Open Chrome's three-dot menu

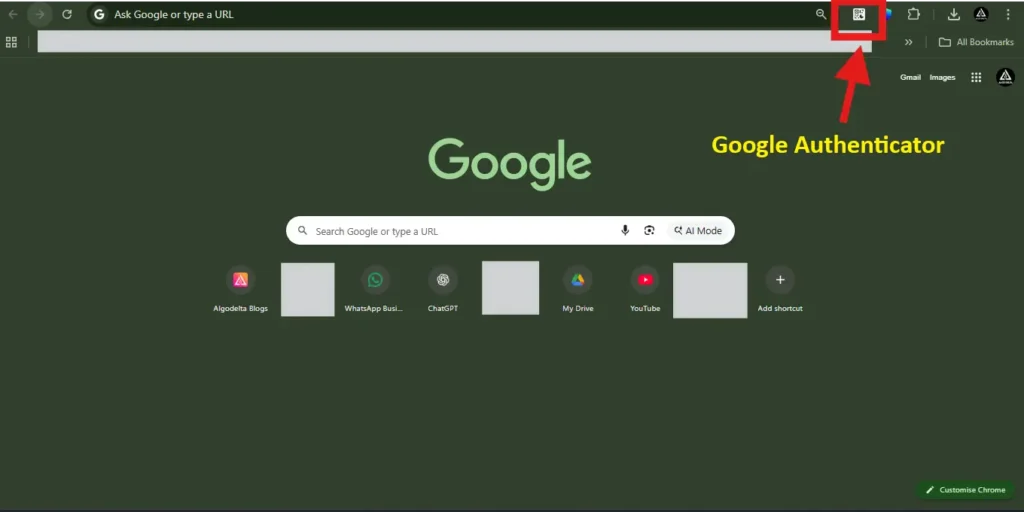(1007, 14)
